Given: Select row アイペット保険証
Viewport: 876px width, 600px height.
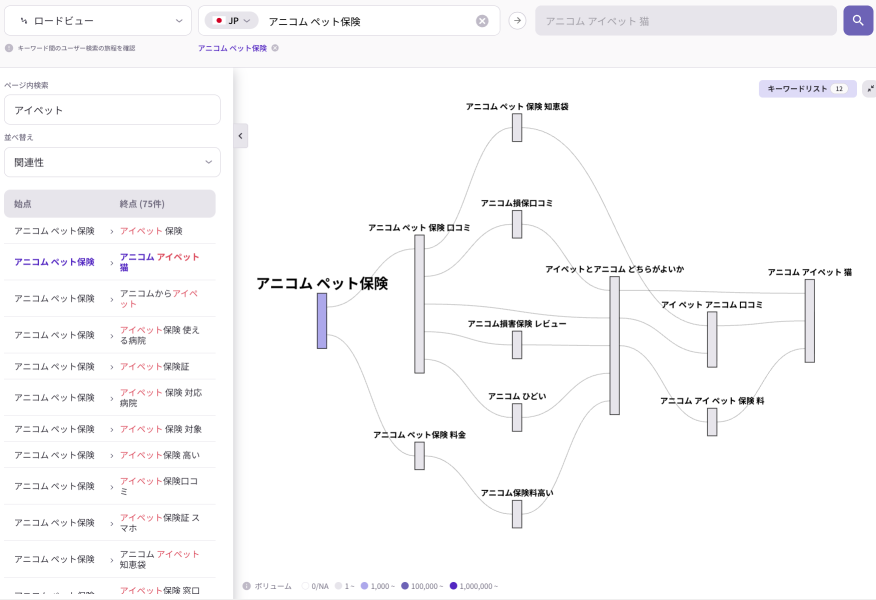Looking at the screenshot, I should point(110,366).
